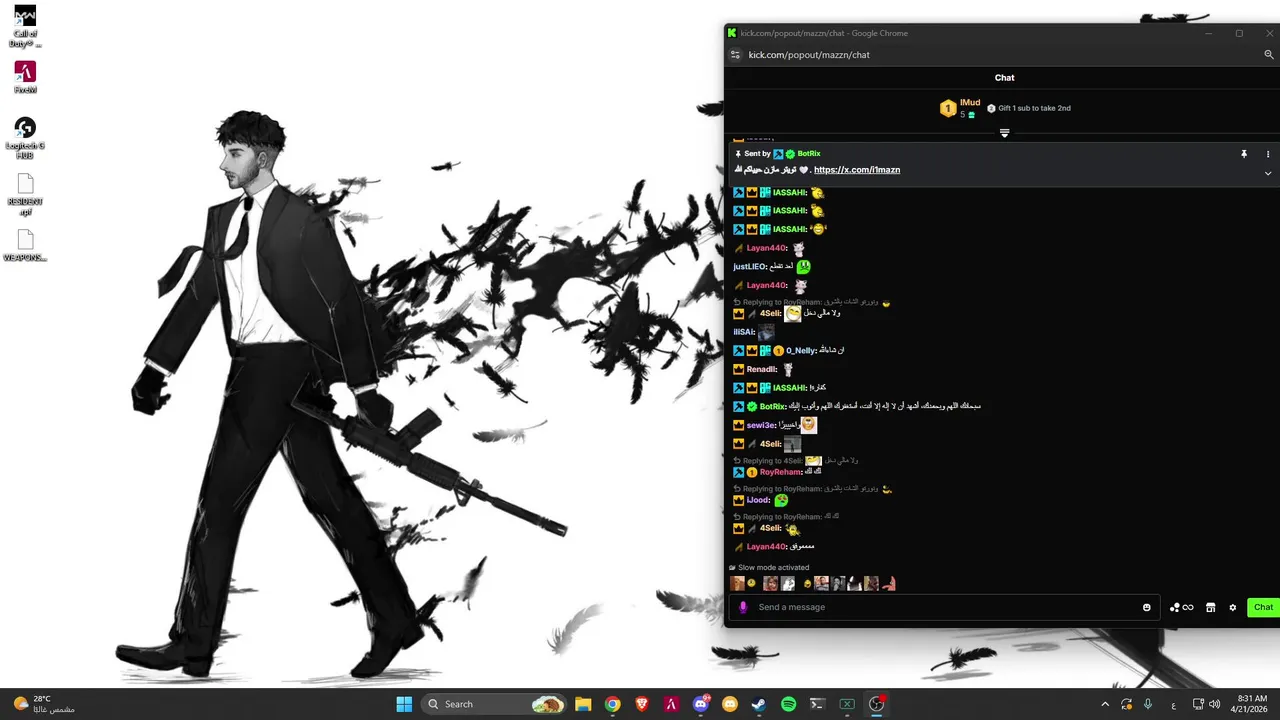Open File Explorer from taskbar
1280x720 pixels.
click(x=583, y=704)
